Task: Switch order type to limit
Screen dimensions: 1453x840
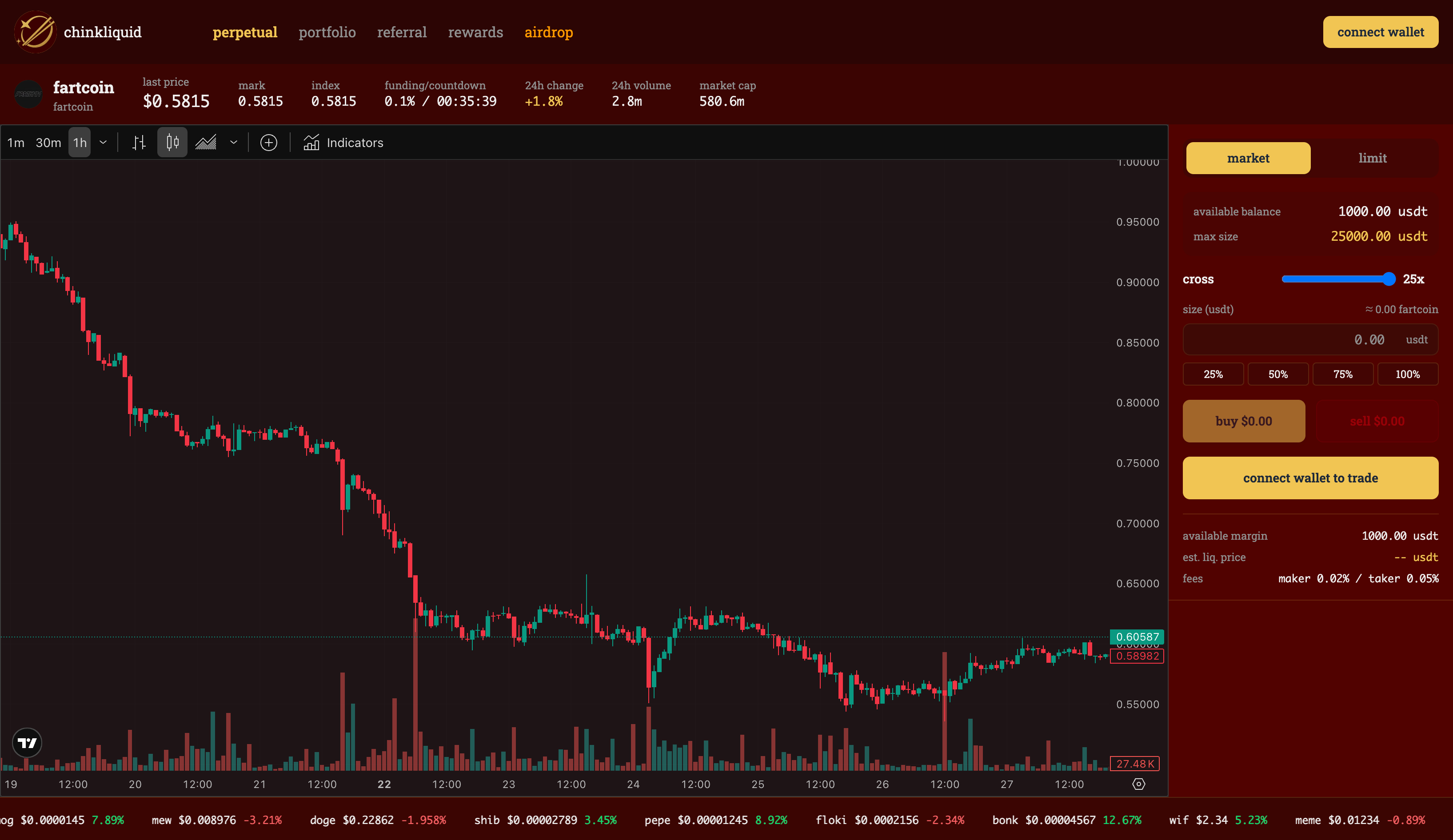Action: (1372, 158)
